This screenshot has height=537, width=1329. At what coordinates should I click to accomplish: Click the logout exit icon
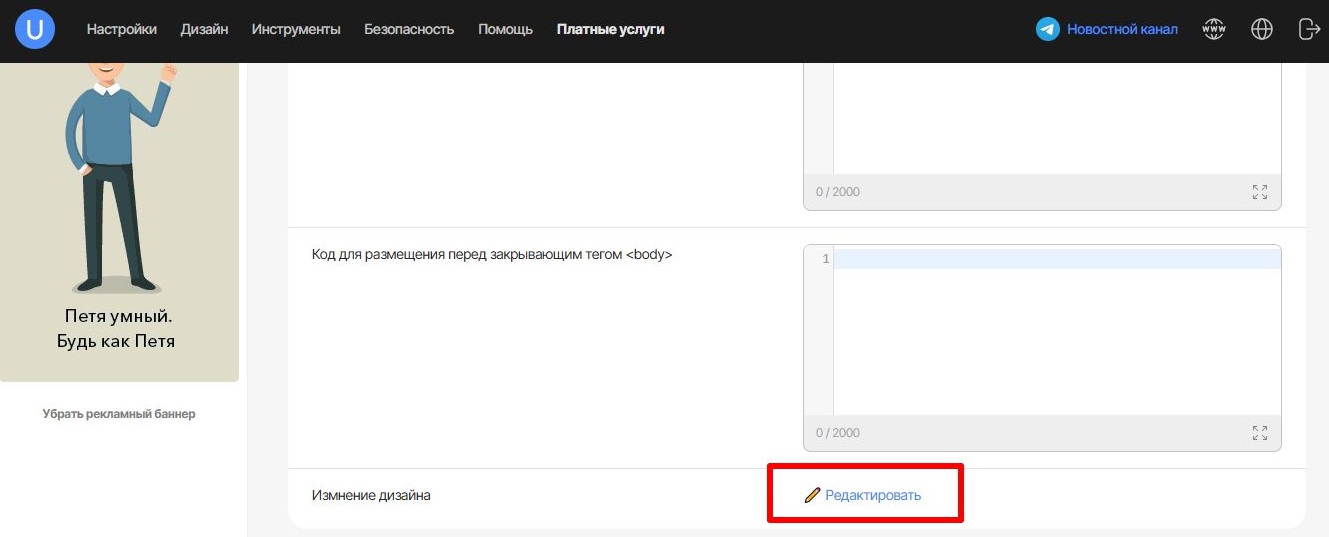point(1308,30)
